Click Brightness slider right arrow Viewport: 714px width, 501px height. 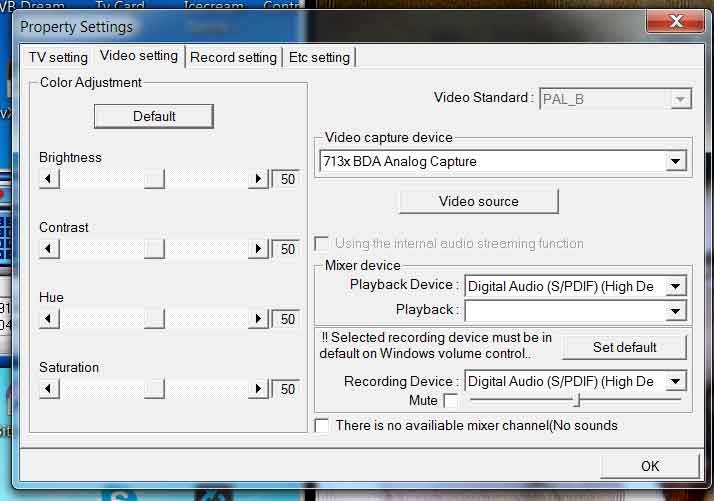[x=259, y=179]
